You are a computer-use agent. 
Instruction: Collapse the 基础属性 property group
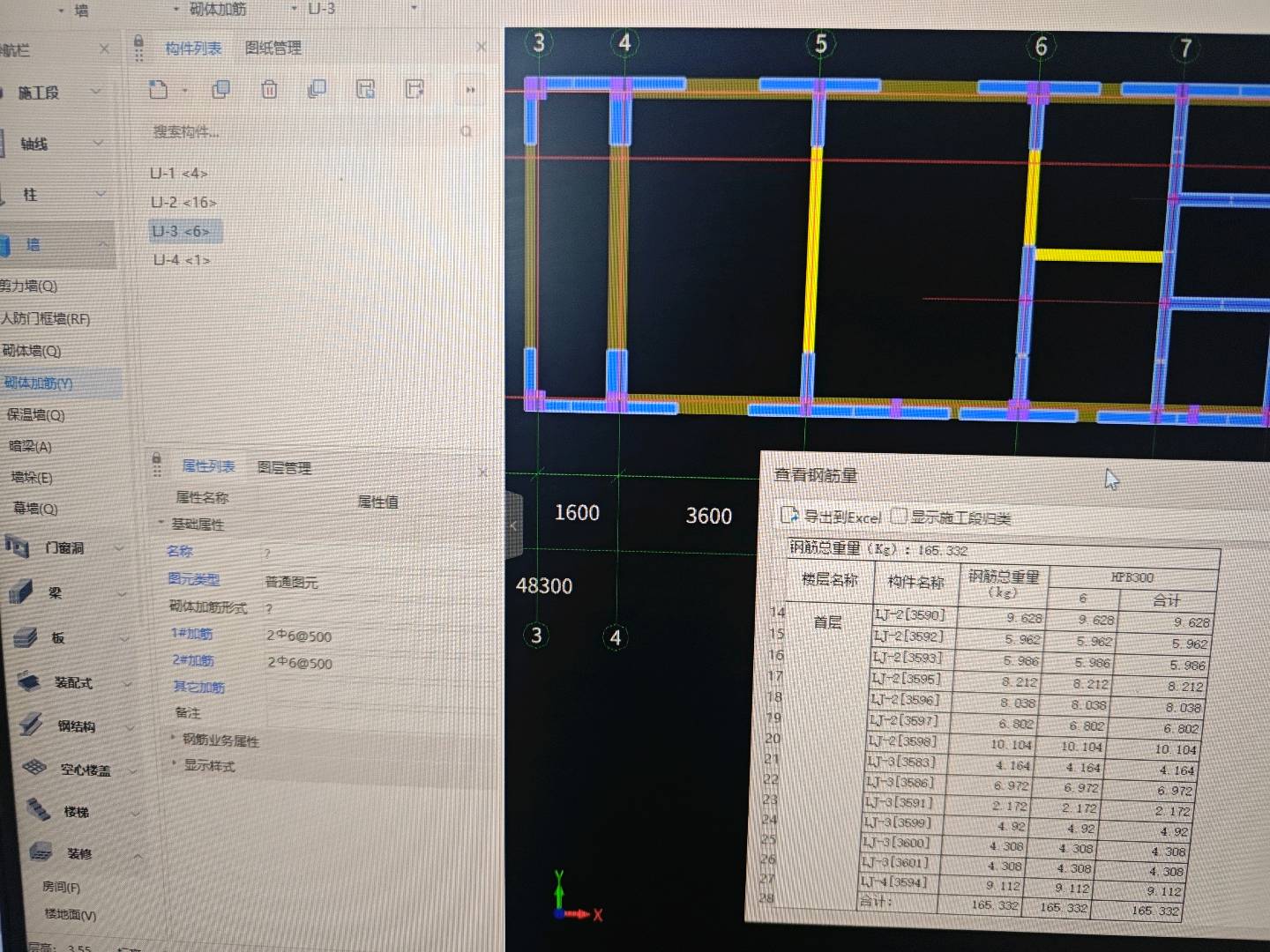161,523
